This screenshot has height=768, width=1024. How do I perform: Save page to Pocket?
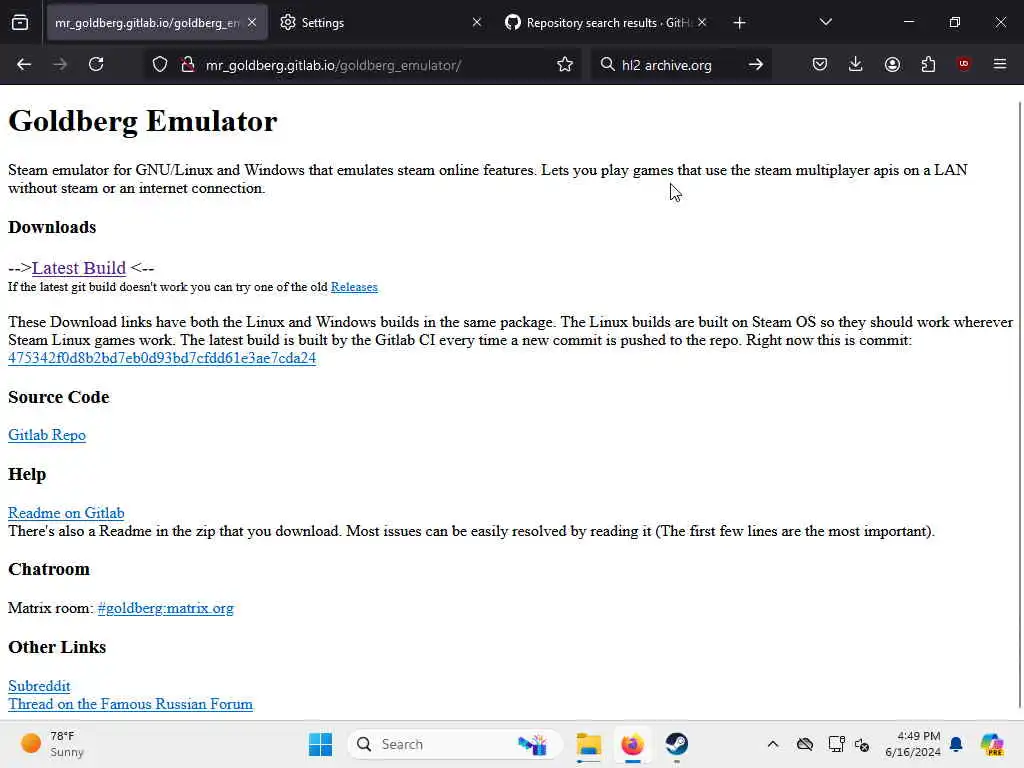[x=820, y=65]
